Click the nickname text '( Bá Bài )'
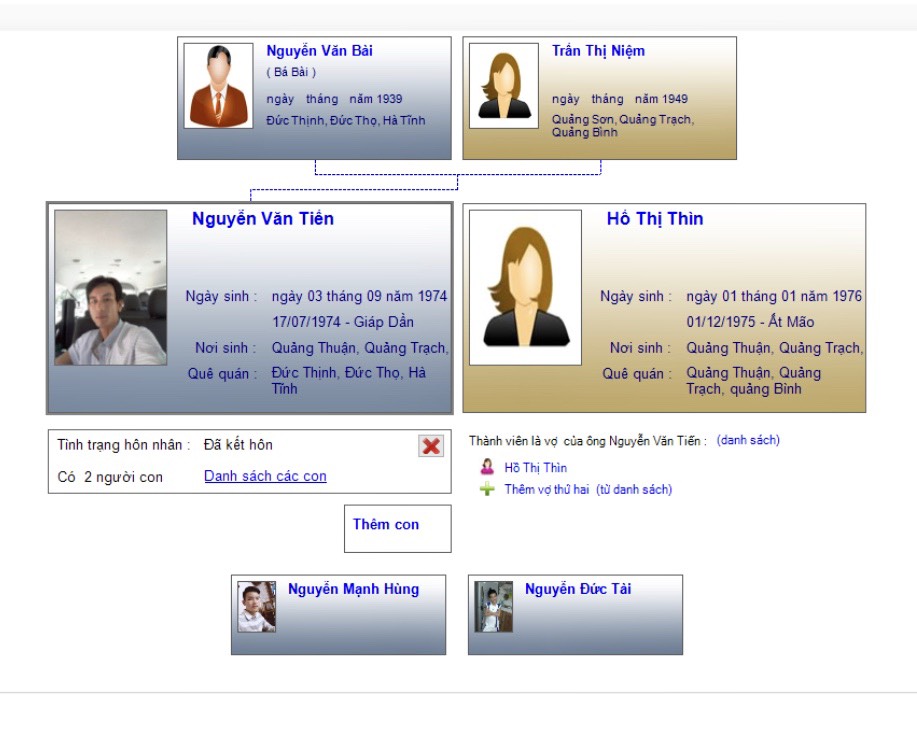917x732 pixels. point(291,72)
